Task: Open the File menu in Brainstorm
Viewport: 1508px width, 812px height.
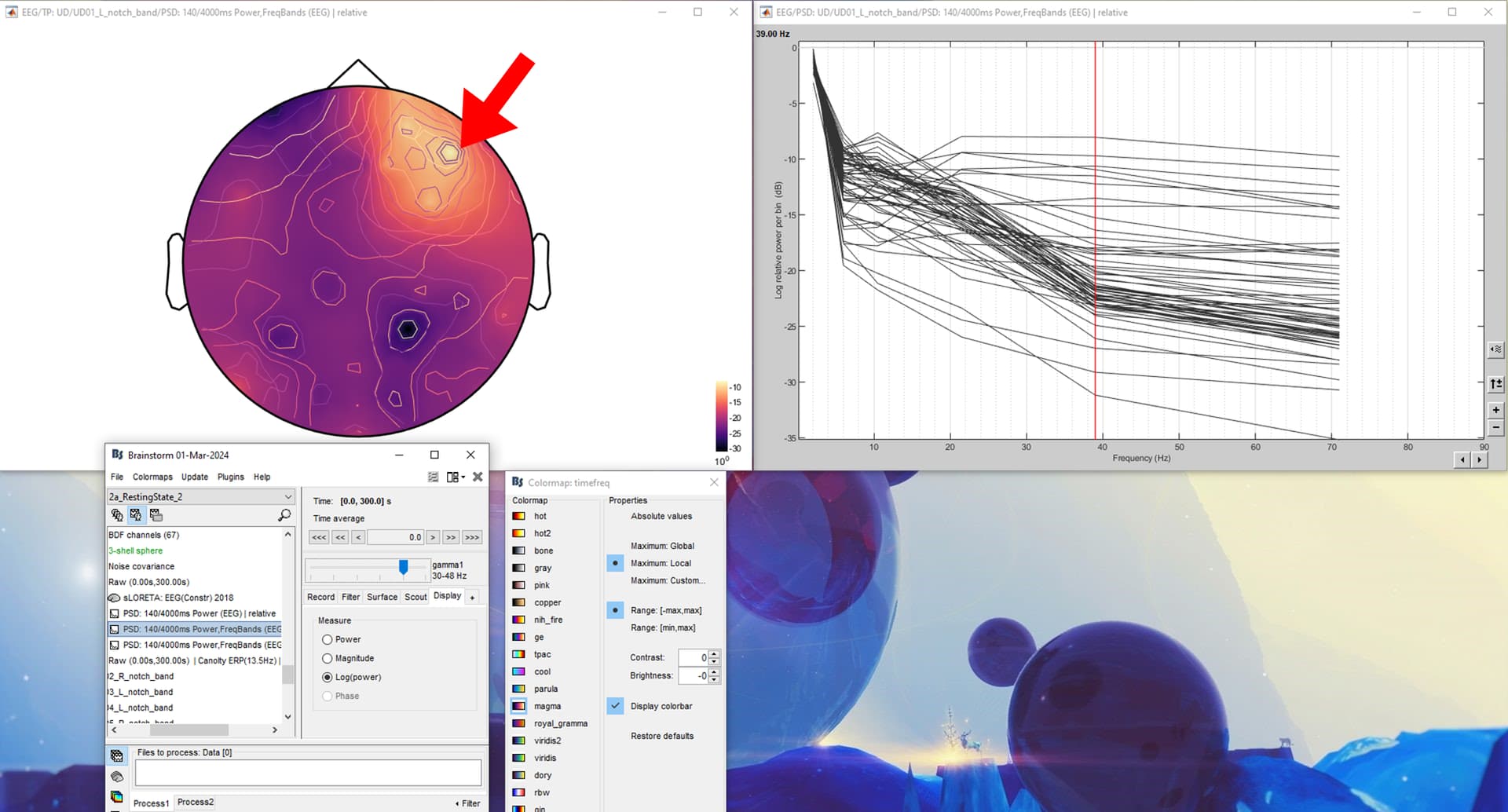Action: coord(117,477)
